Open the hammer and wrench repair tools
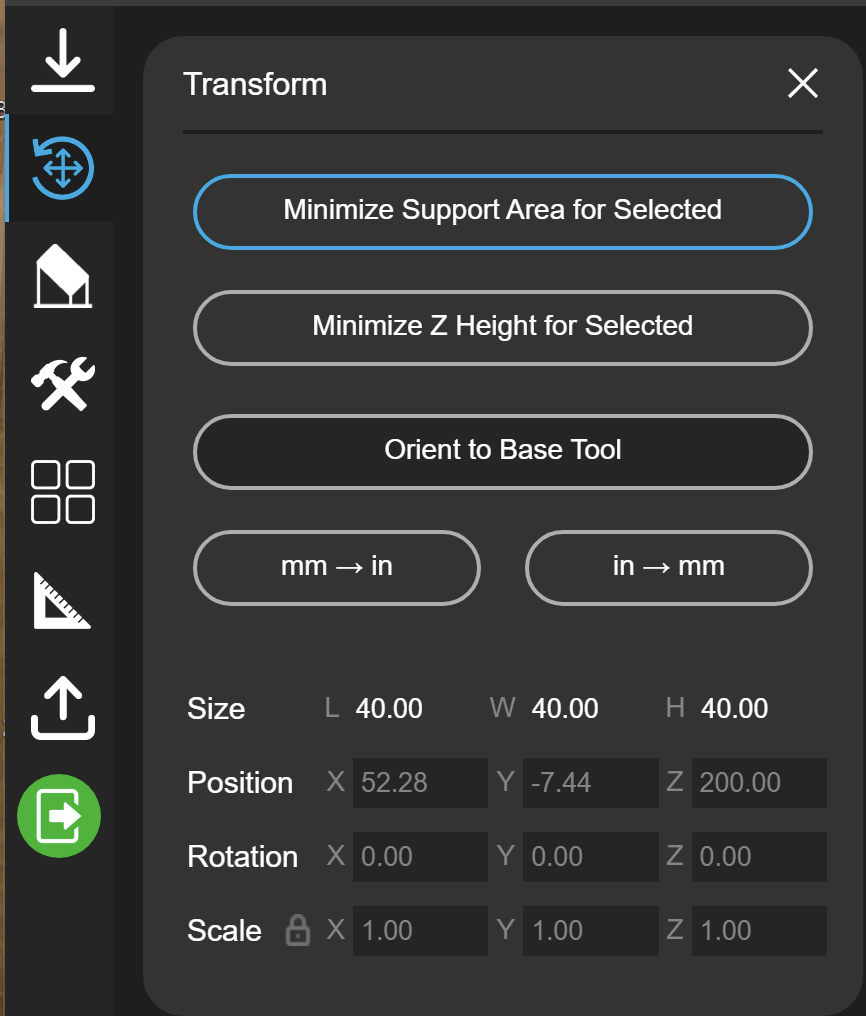 point(63,384)
